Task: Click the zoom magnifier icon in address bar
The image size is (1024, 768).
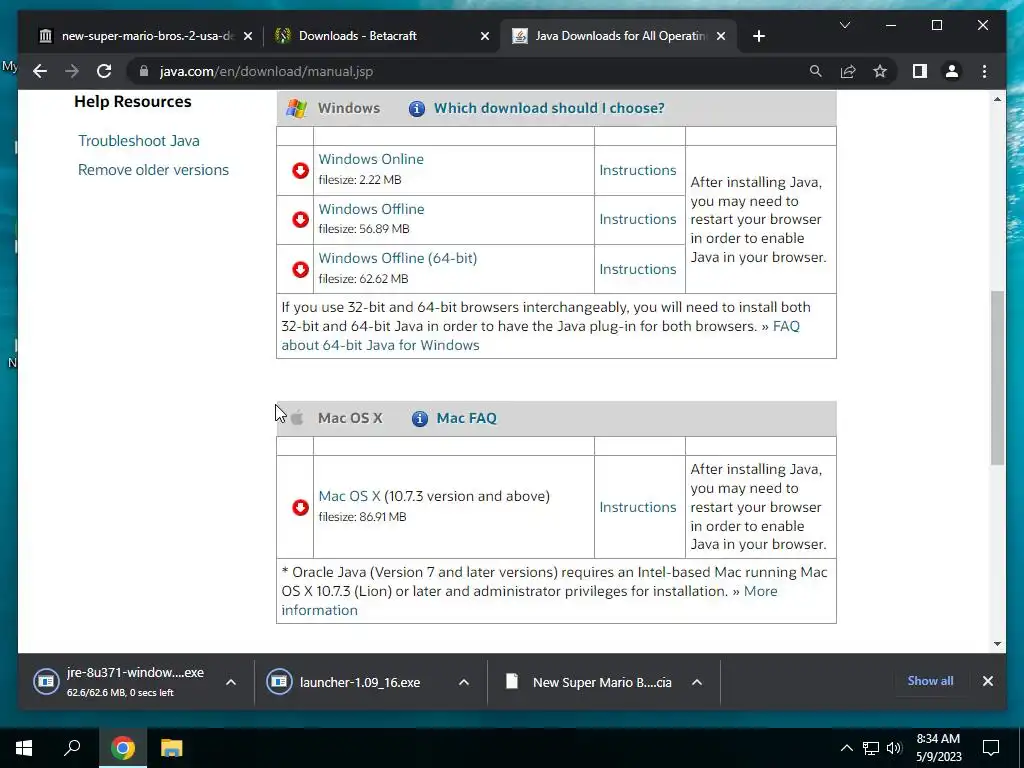Action: (816, 71)
